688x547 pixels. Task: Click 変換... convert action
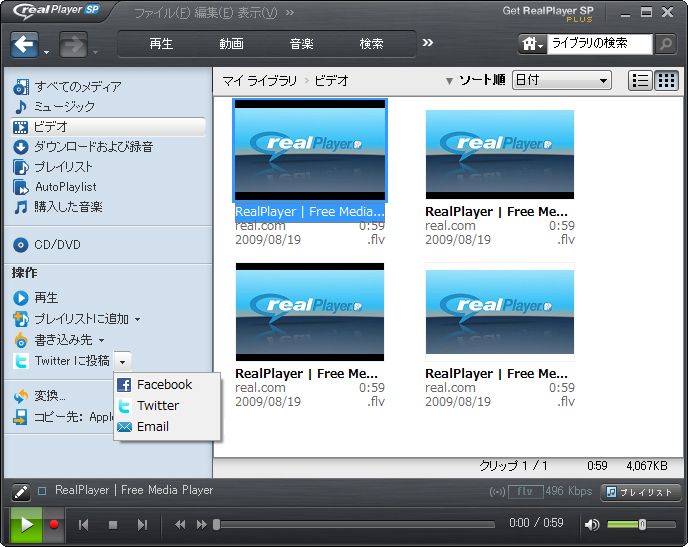39,396
